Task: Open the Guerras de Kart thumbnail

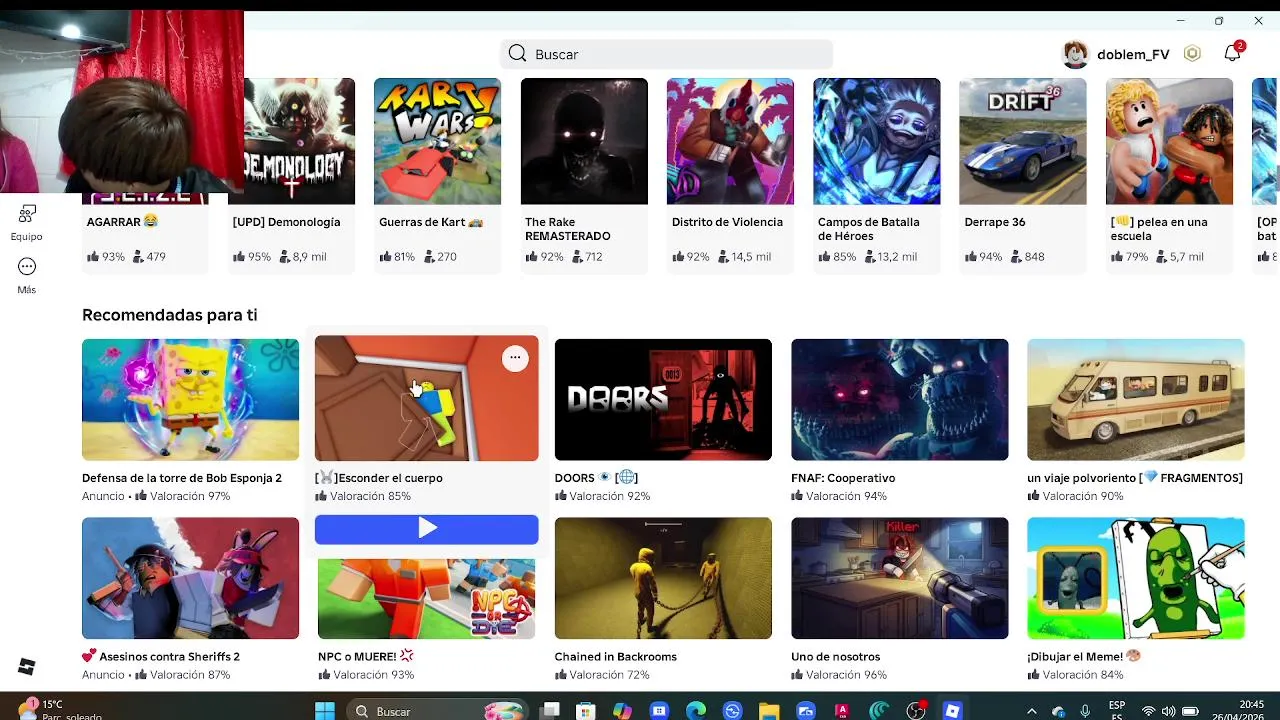Action: (x=437, y=141)
